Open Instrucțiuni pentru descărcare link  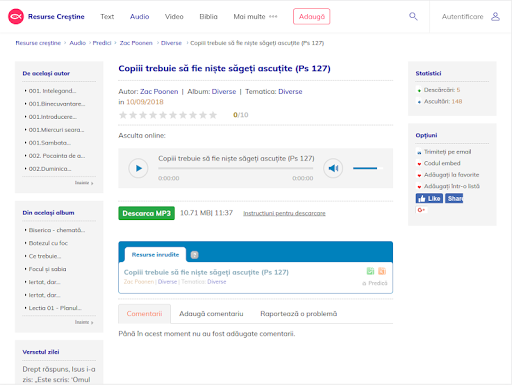tap(284, 213)
